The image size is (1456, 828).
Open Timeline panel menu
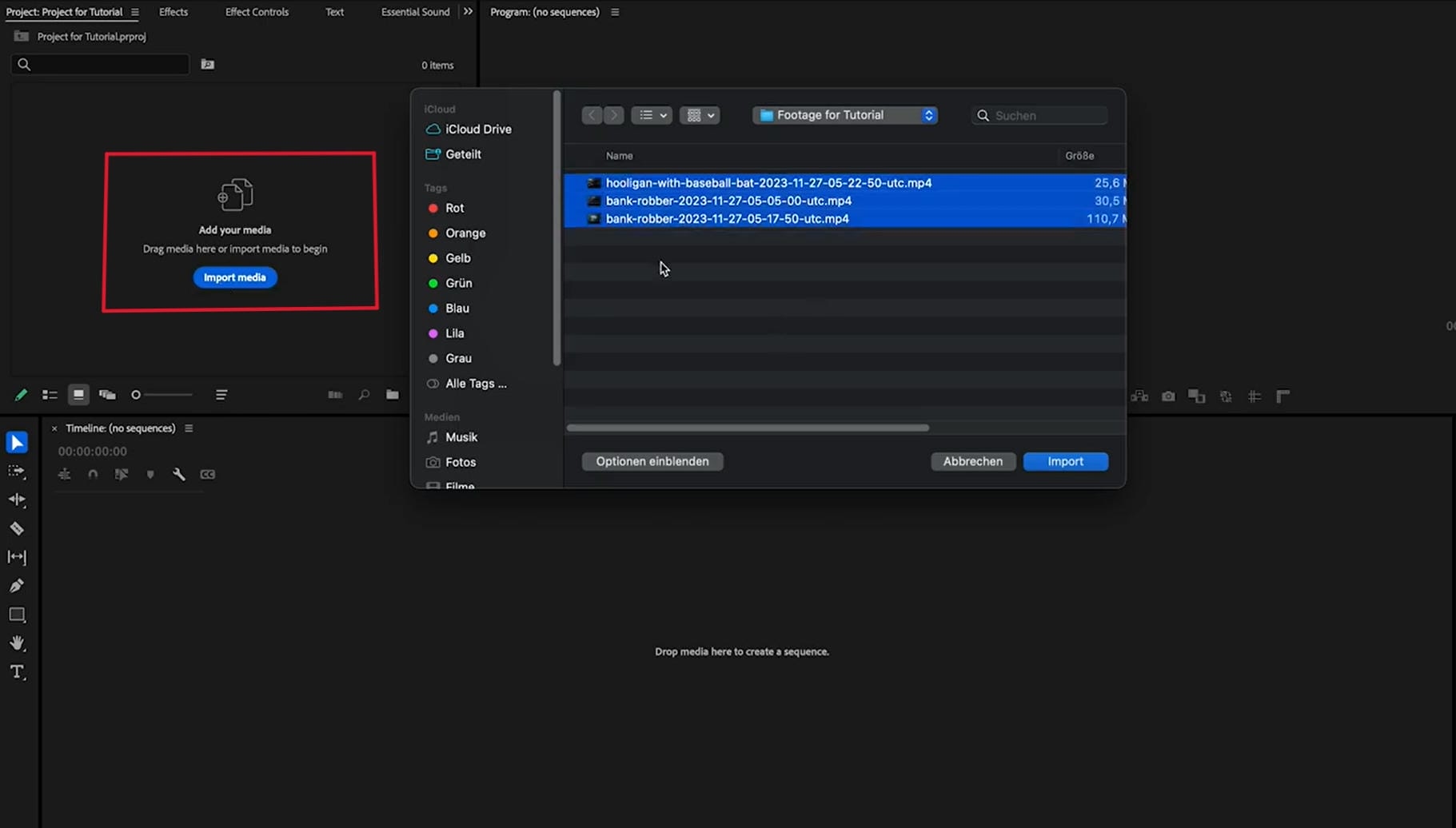(x=189, y=428)
